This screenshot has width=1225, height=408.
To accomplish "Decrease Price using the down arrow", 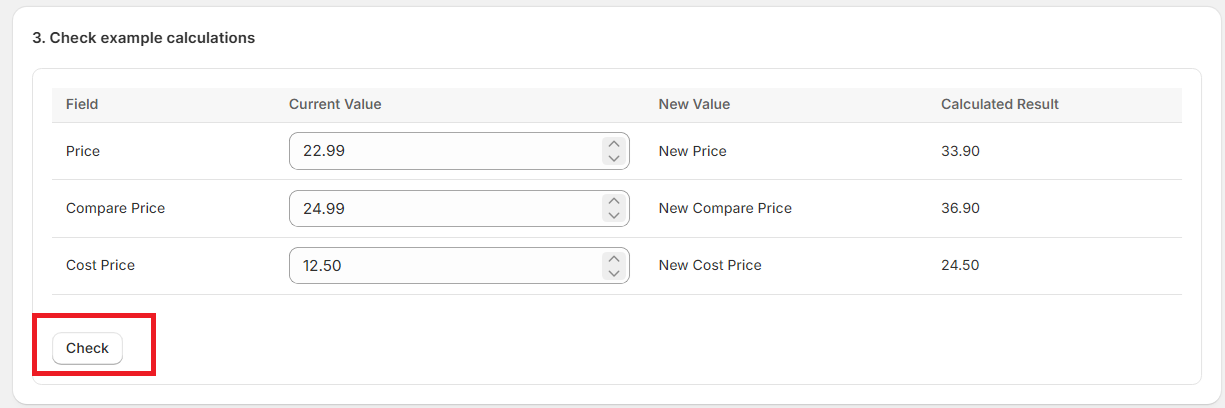I will pyautogui.click(x=614, y=158).
